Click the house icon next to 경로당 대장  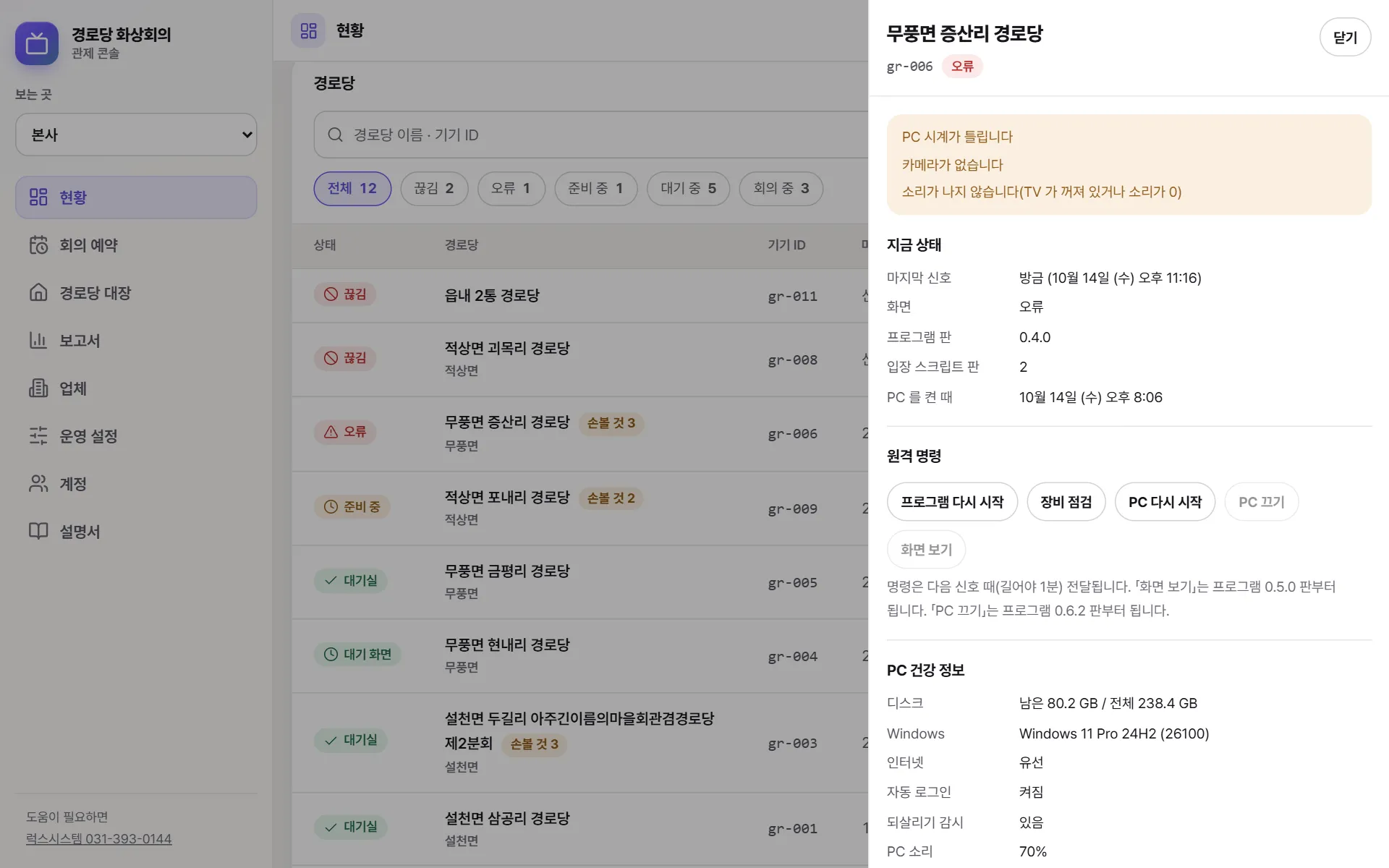coord(38,292)
